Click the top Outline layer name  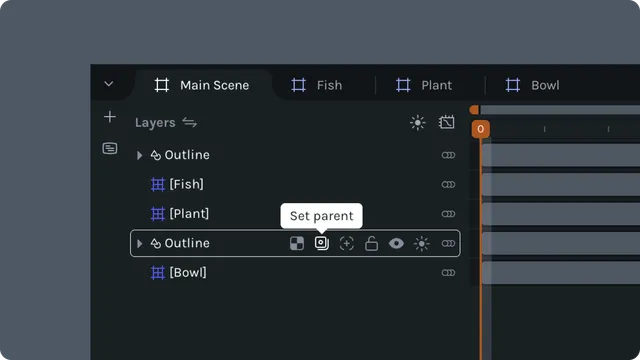[x=187, y=155]
